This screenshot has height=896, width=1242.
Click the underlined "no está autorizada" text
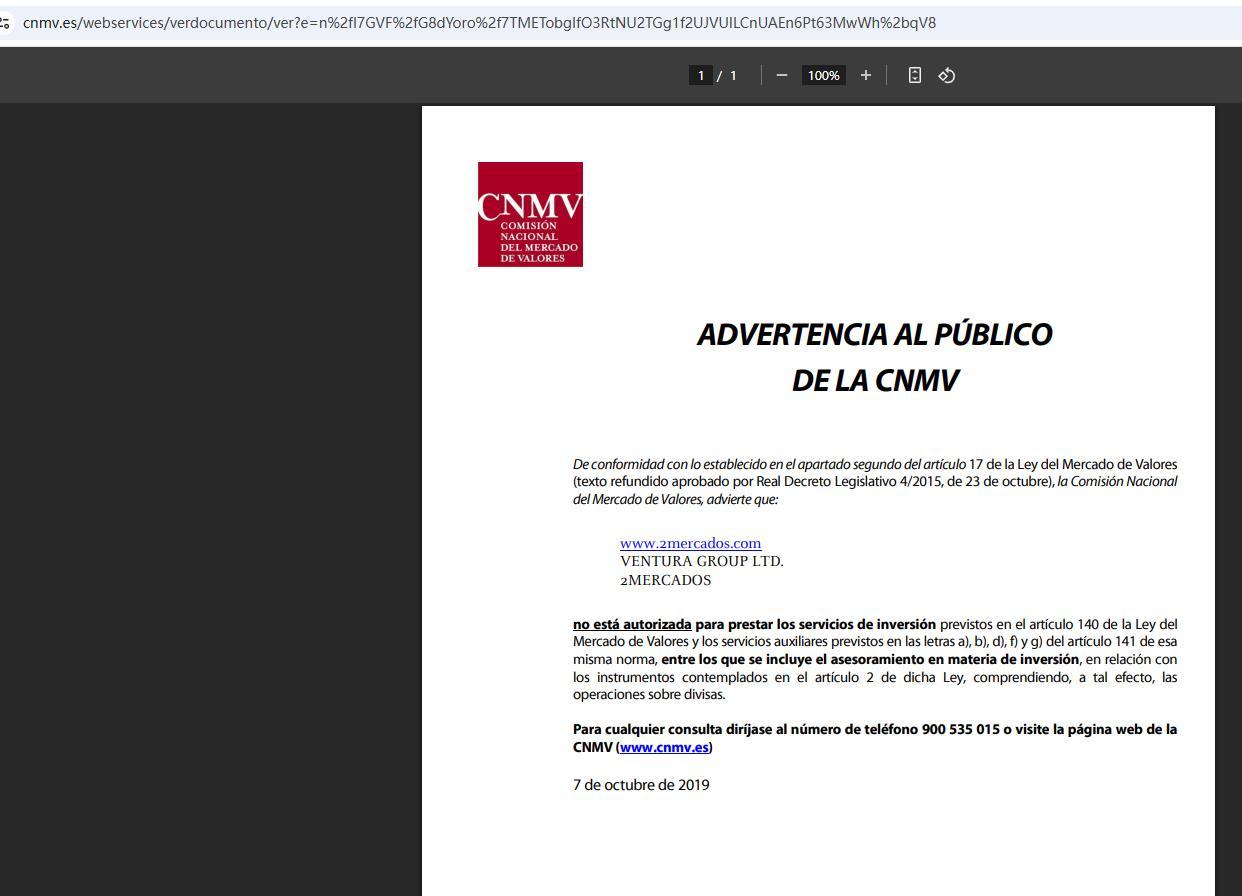pos(632,624)
